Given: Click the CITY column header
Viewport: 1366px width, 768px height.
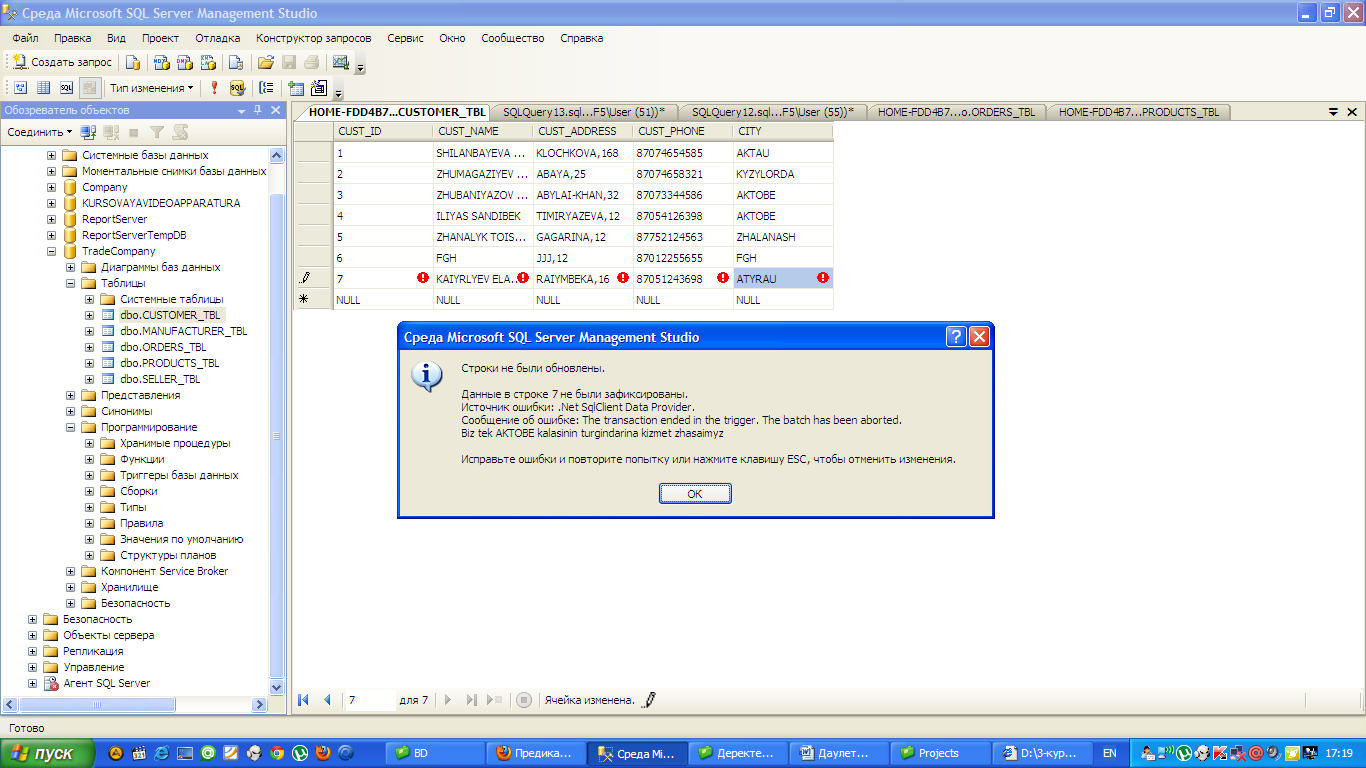Looking at the screenshot, I should (x=783, y=131).
